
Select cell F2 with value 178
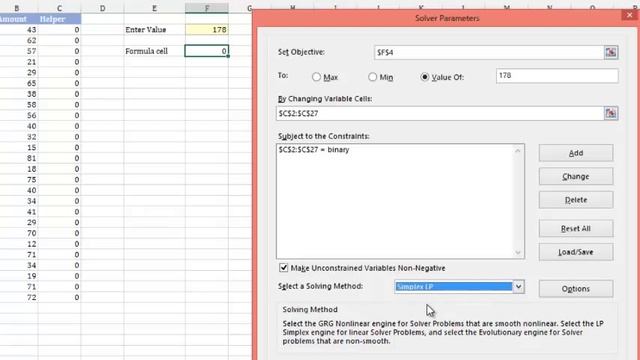[x=207, y=30]
